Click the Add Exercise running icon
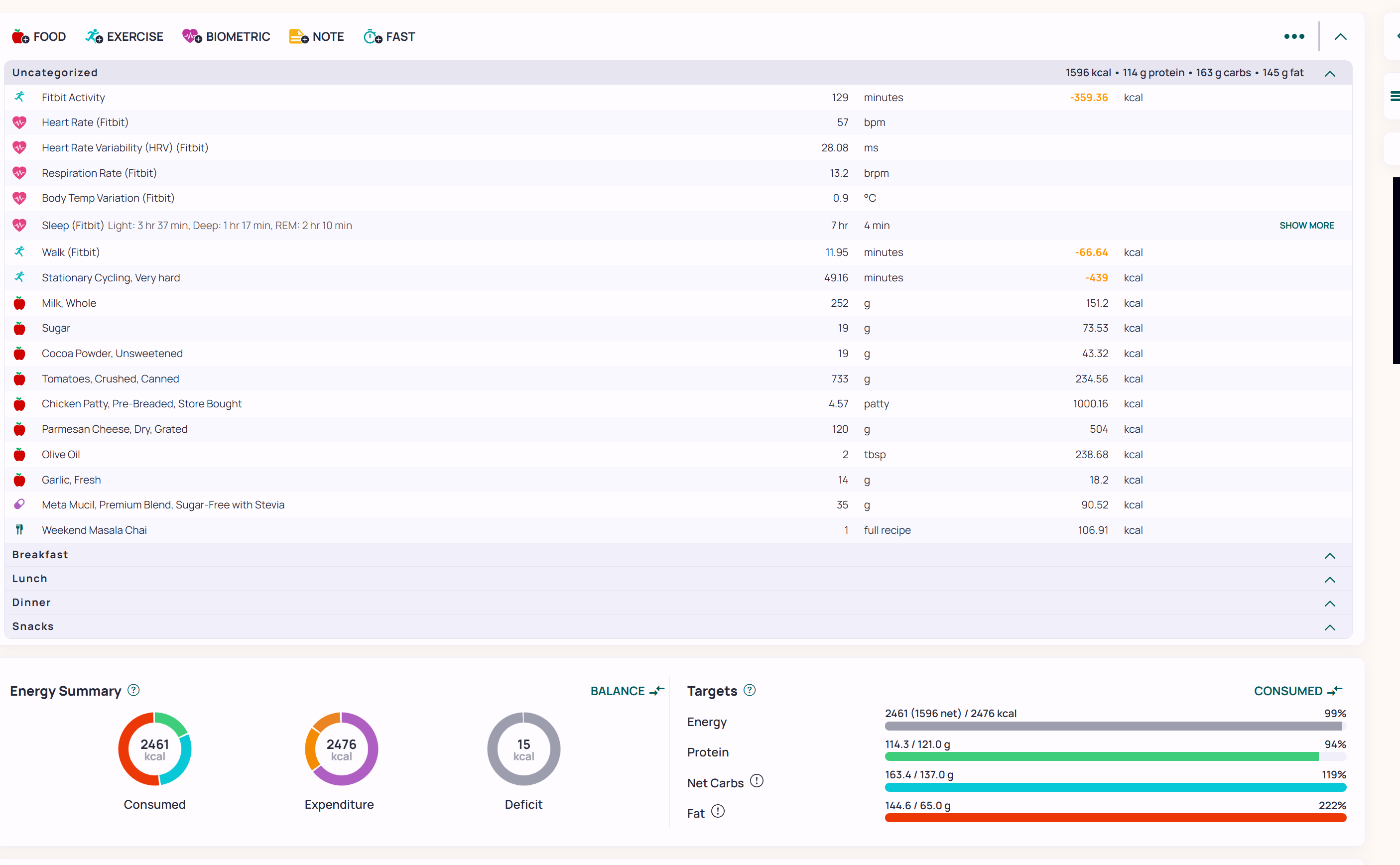 point(94,37)
